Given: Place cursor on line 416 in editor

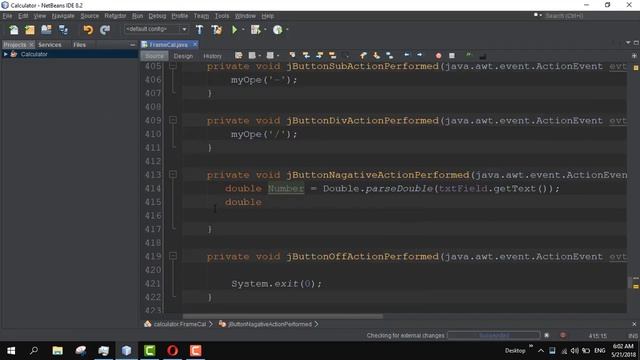Looking at the screenshot, I should point(404,216).
